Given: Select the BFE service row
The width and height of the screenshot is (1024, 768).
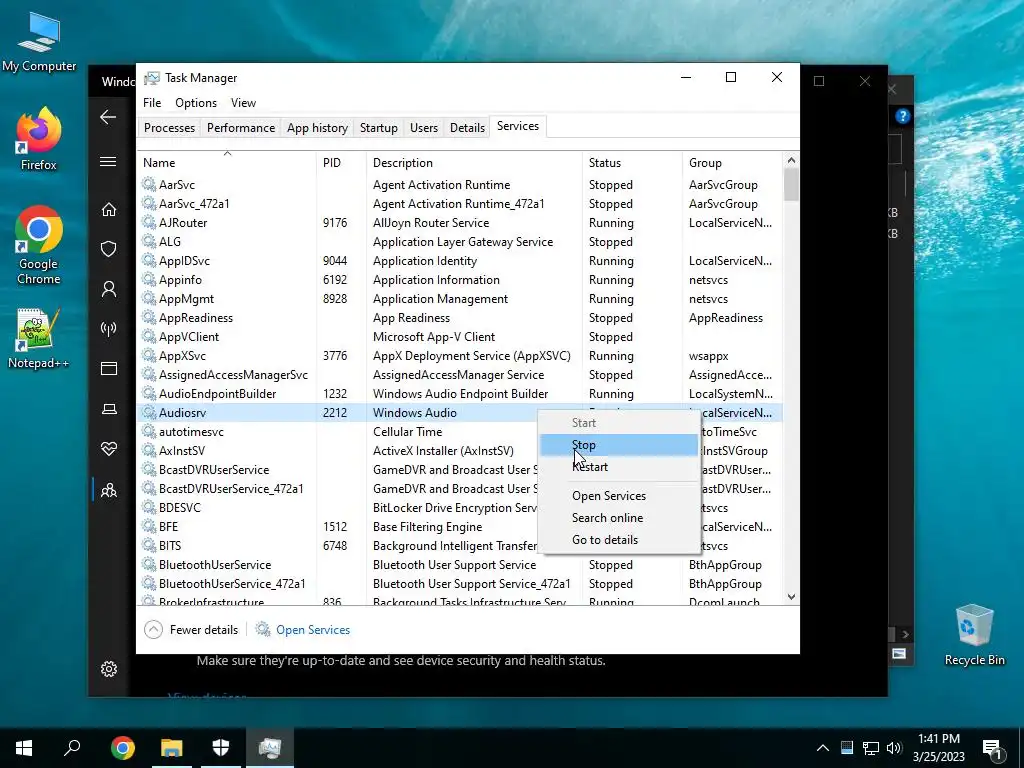Looking at the screenshot, I should 460,527.
